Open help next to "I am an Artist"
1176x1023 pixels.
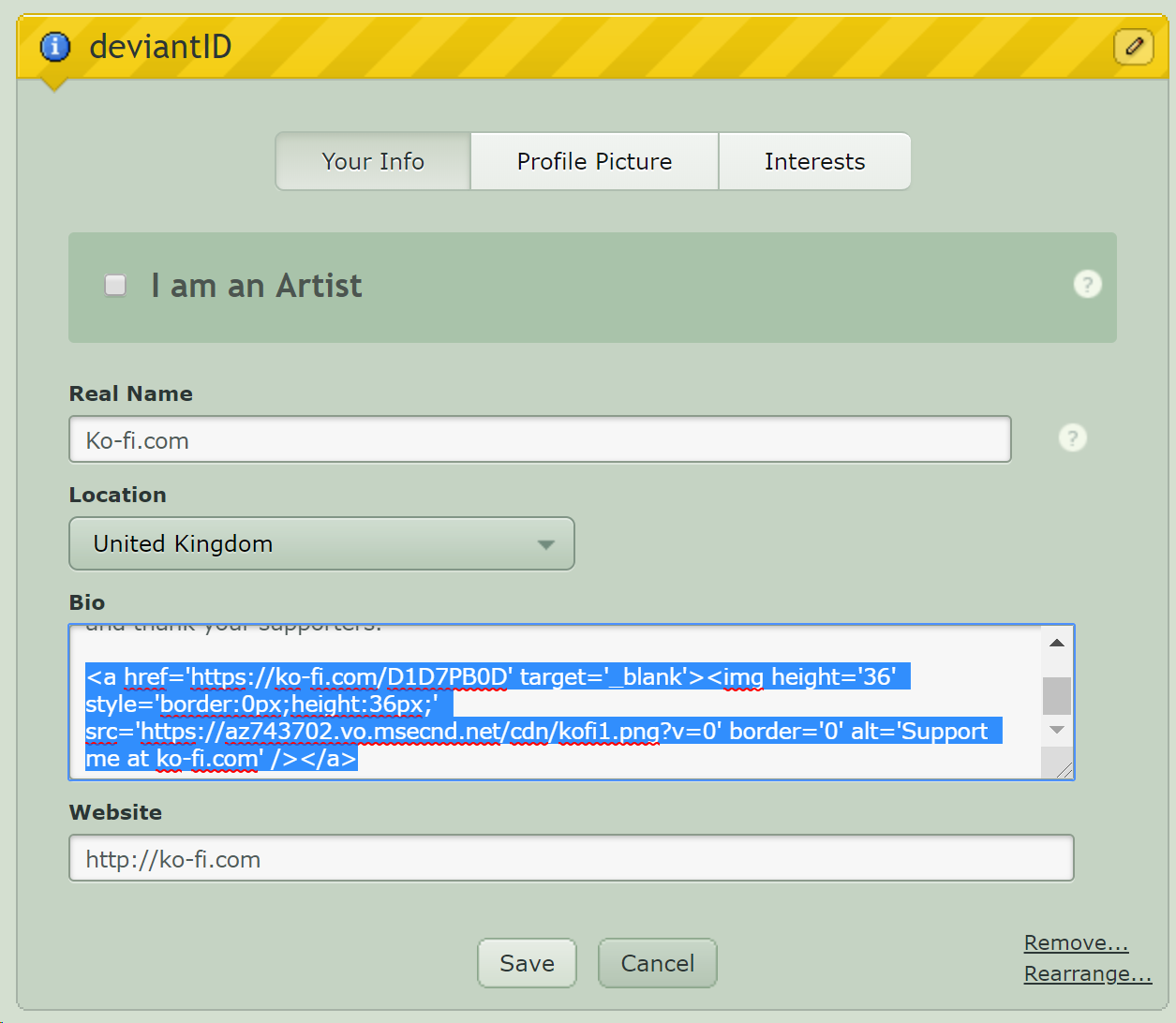(x=1087, y=285)
